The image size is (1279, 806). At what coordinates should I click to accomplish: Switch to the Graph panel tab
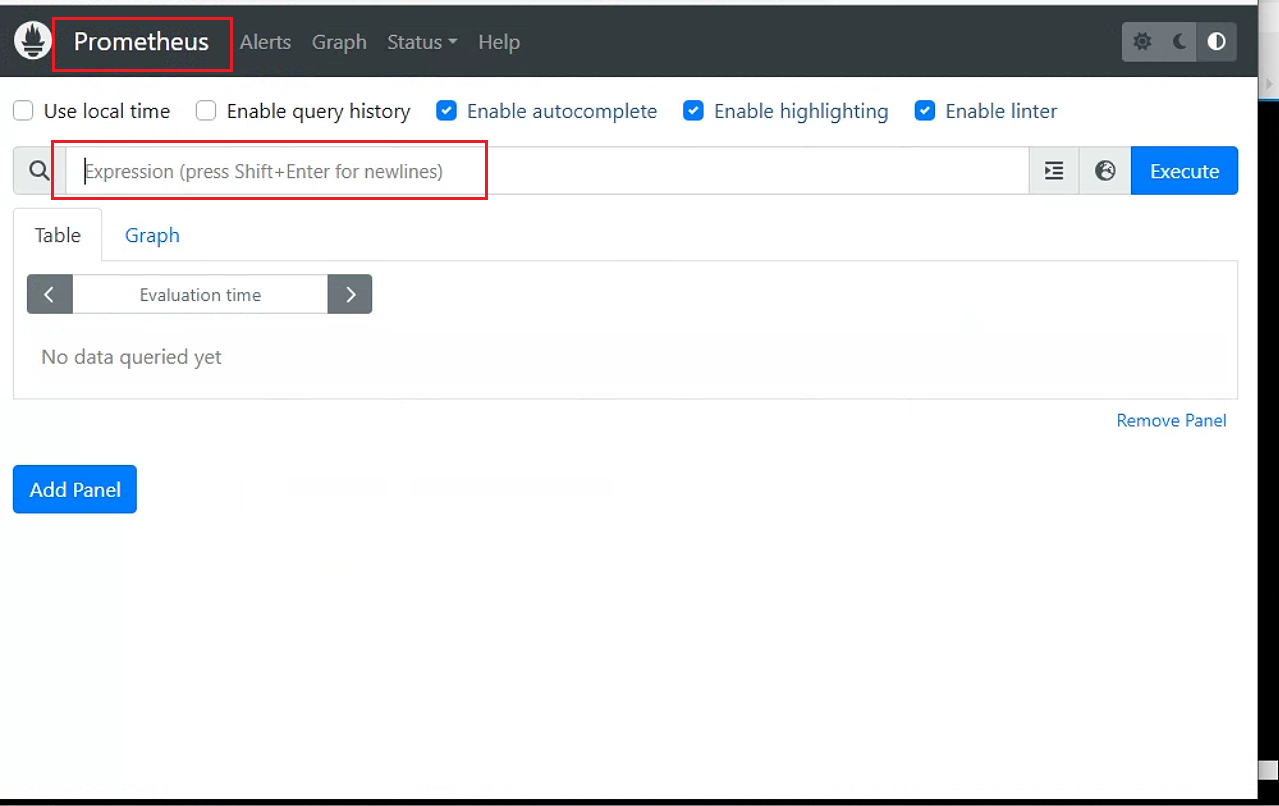152,235
